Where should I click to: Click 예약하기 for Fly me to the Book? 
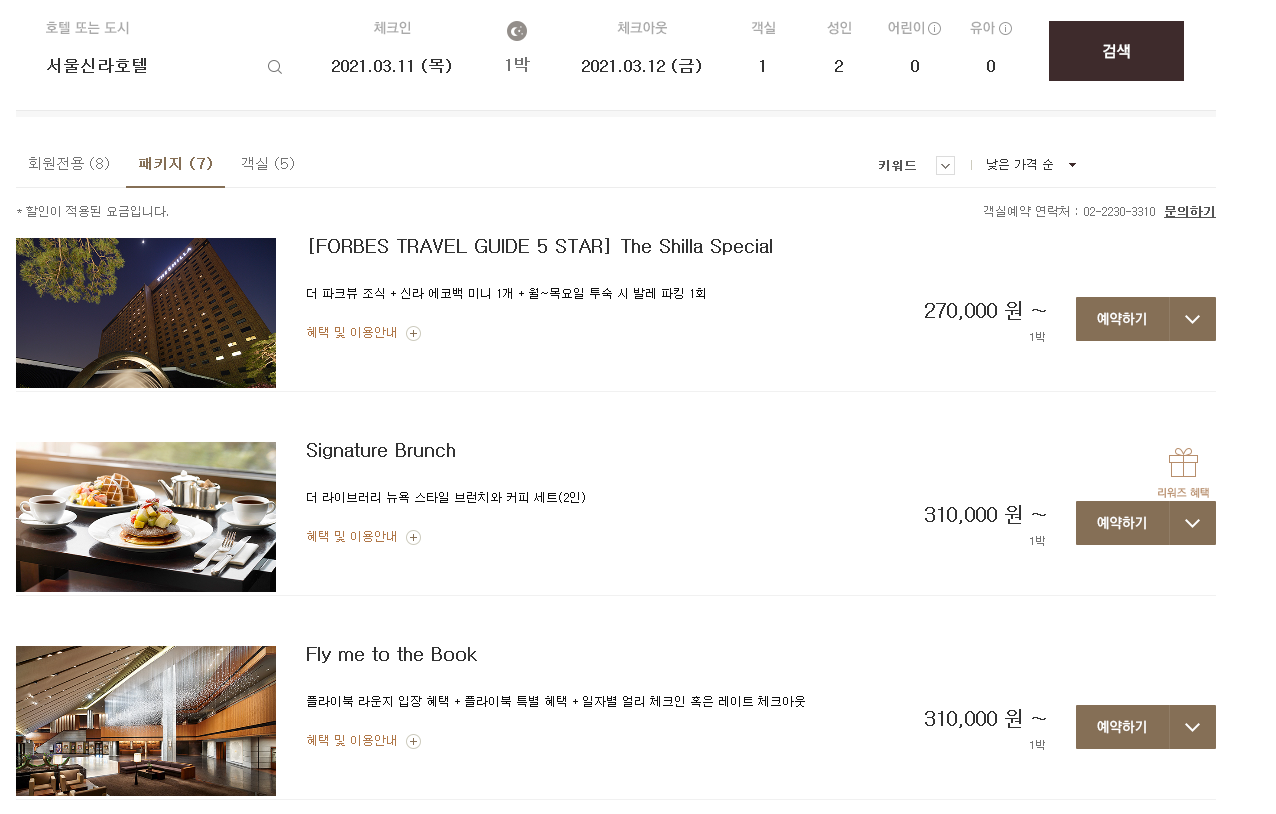click(x=1122, y=727)
